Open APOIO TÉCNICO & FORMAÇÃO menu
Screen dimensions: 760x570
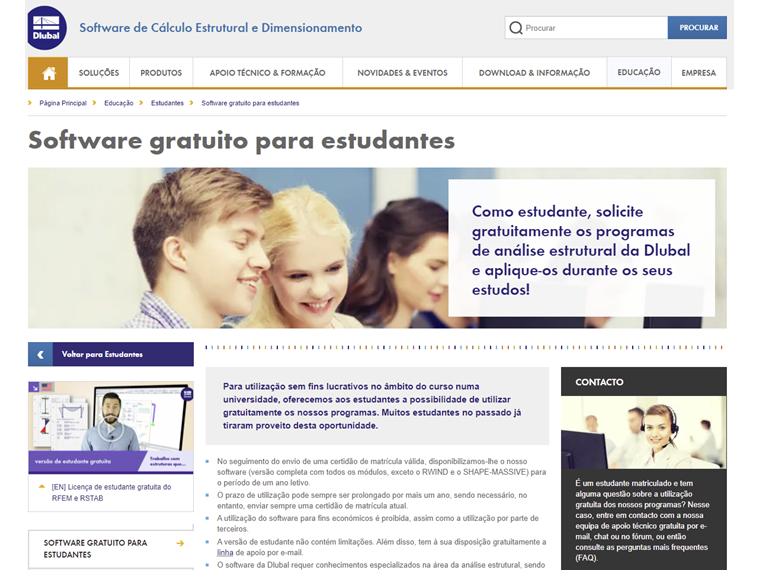[268, 73]
